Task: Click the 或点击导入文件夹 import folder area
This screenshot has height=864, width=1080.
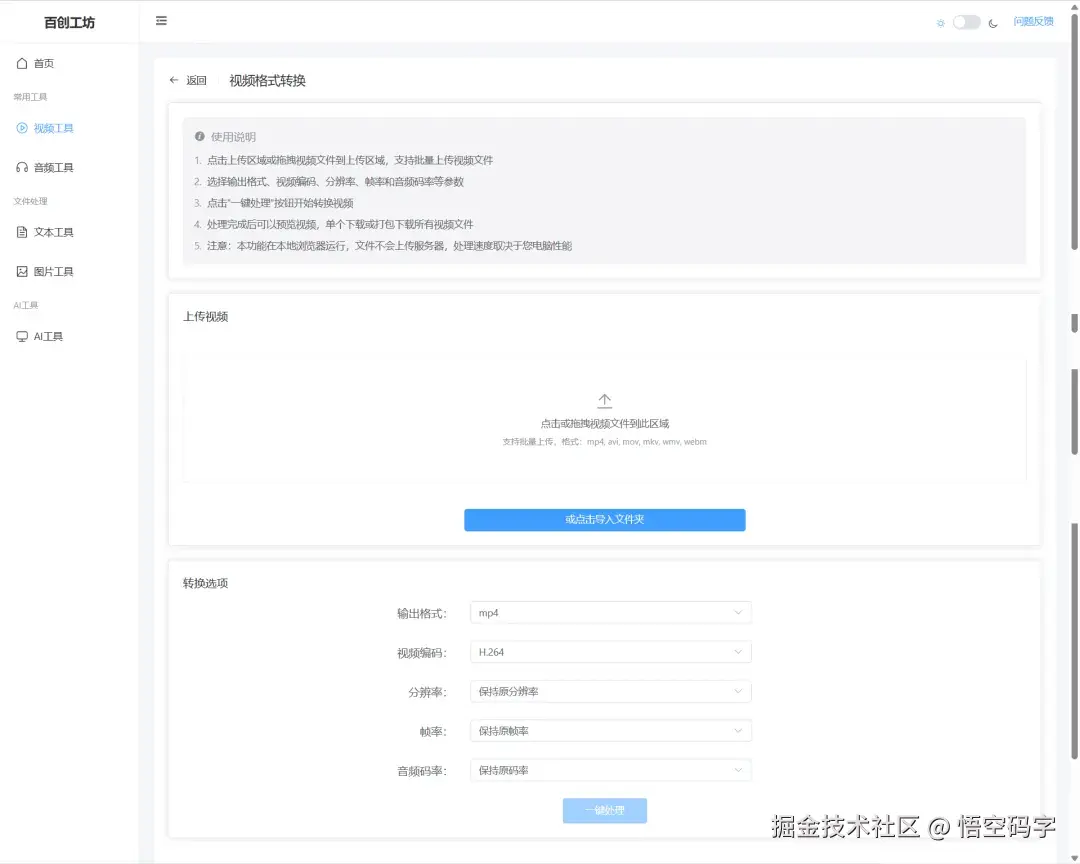Action: 604,520
